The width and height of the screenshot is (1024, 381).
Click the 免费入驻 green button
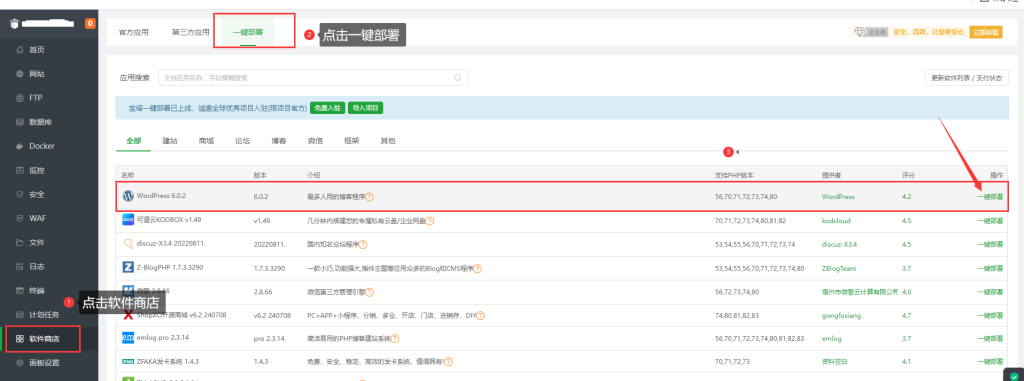[x=327, y=108]
